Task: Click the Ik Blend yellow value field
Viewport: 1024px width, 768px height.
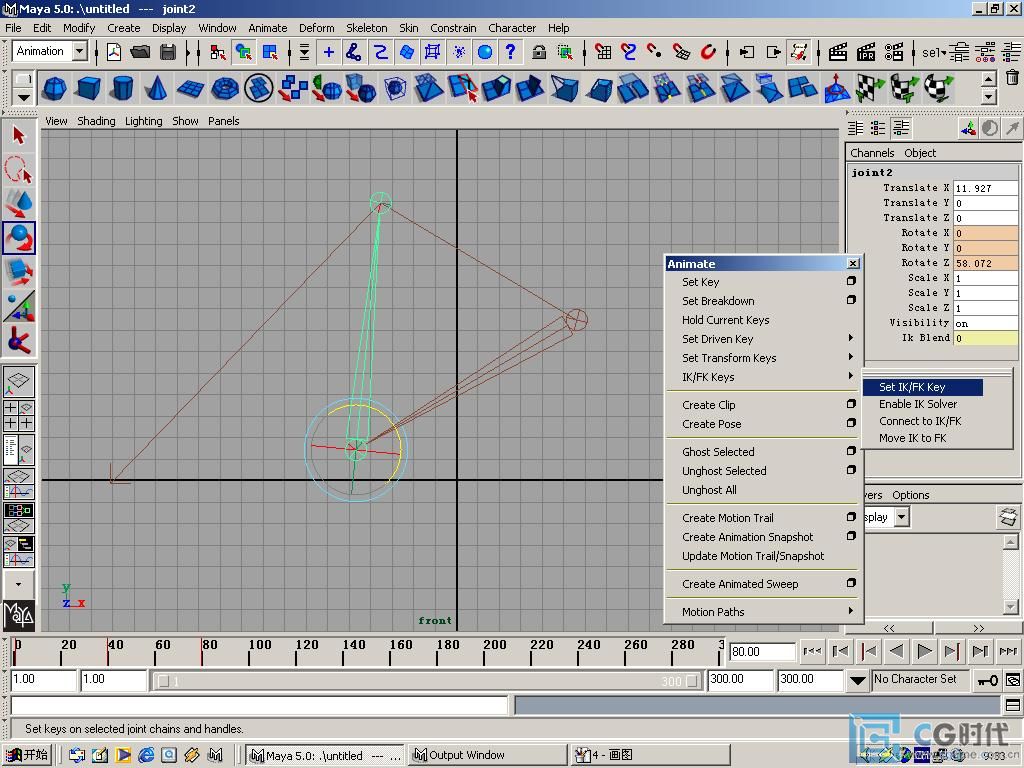Action: [986, 338]
